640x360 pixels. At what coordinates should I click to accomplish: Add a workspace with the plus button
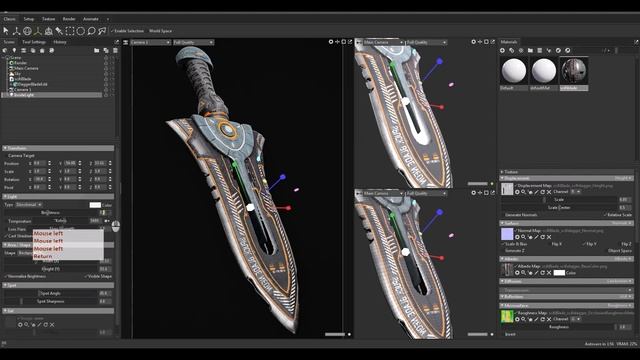point(108,19)
